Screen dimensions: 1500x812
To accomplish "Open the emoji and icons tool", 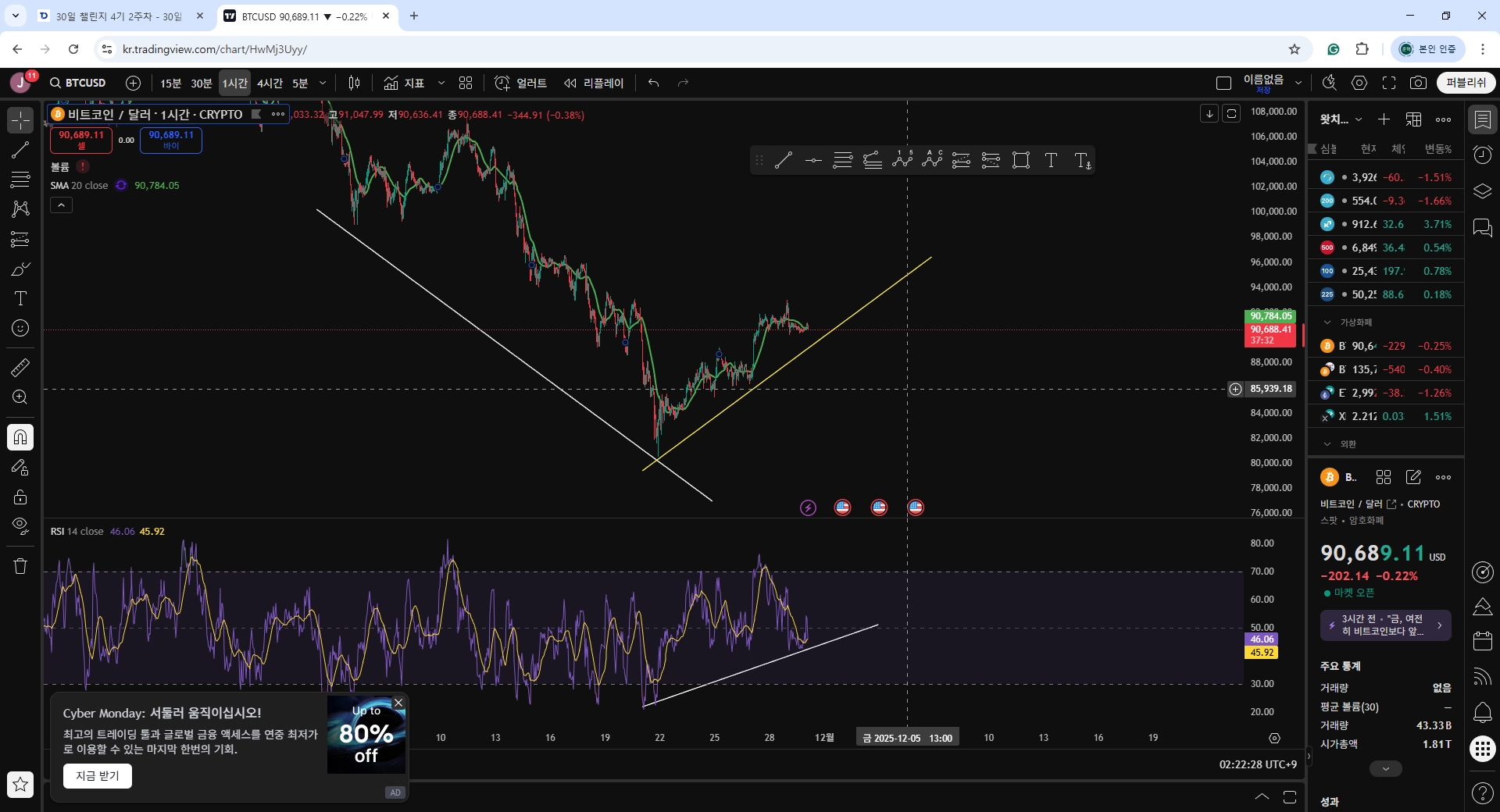I will click(x=20, y=328).
